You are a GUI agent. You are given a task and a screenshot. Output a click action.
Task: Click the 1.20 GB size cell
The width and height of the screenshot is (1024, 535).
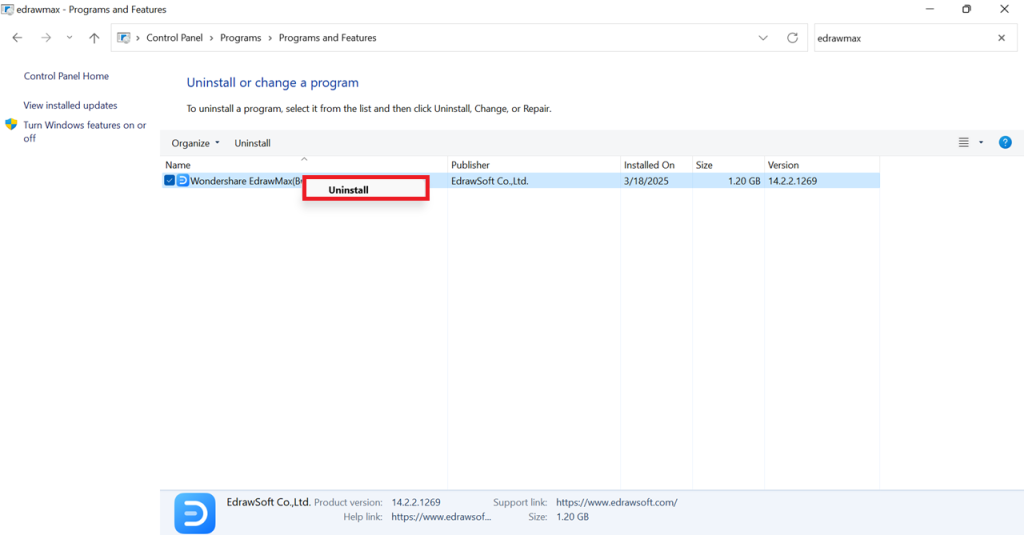(x=744, y=181)
